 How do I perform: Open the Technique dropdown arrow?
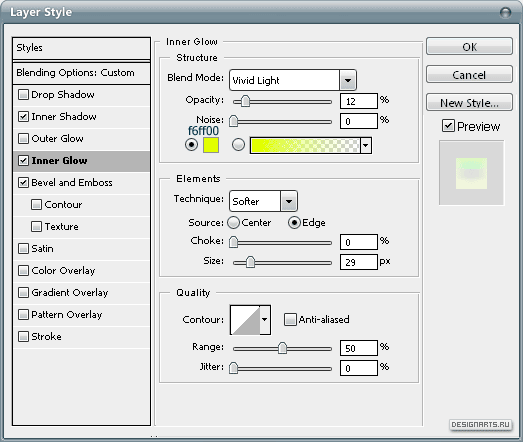click(x=289, y=201)
